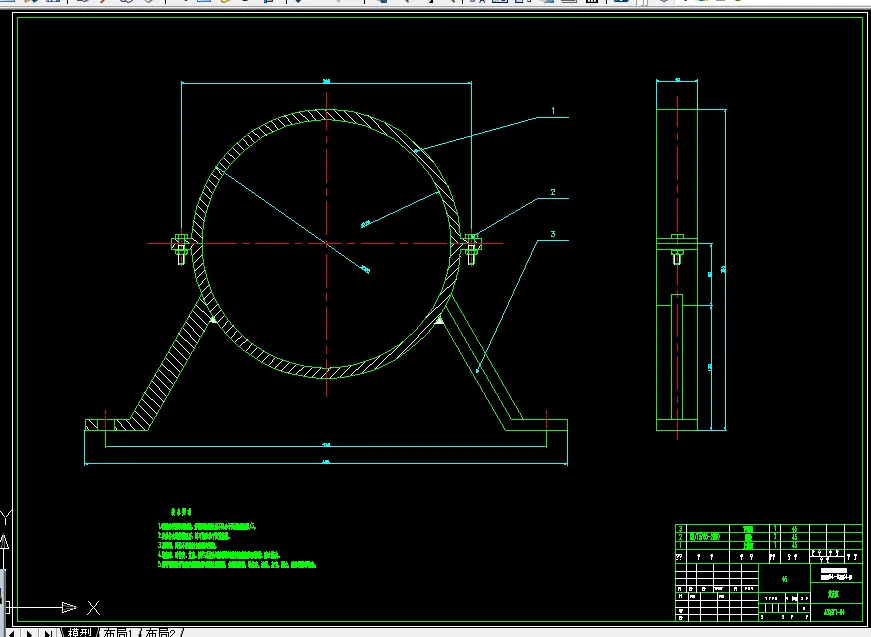Switch to the 模型 model tab
871x637 pixels.
coord(79,633)
